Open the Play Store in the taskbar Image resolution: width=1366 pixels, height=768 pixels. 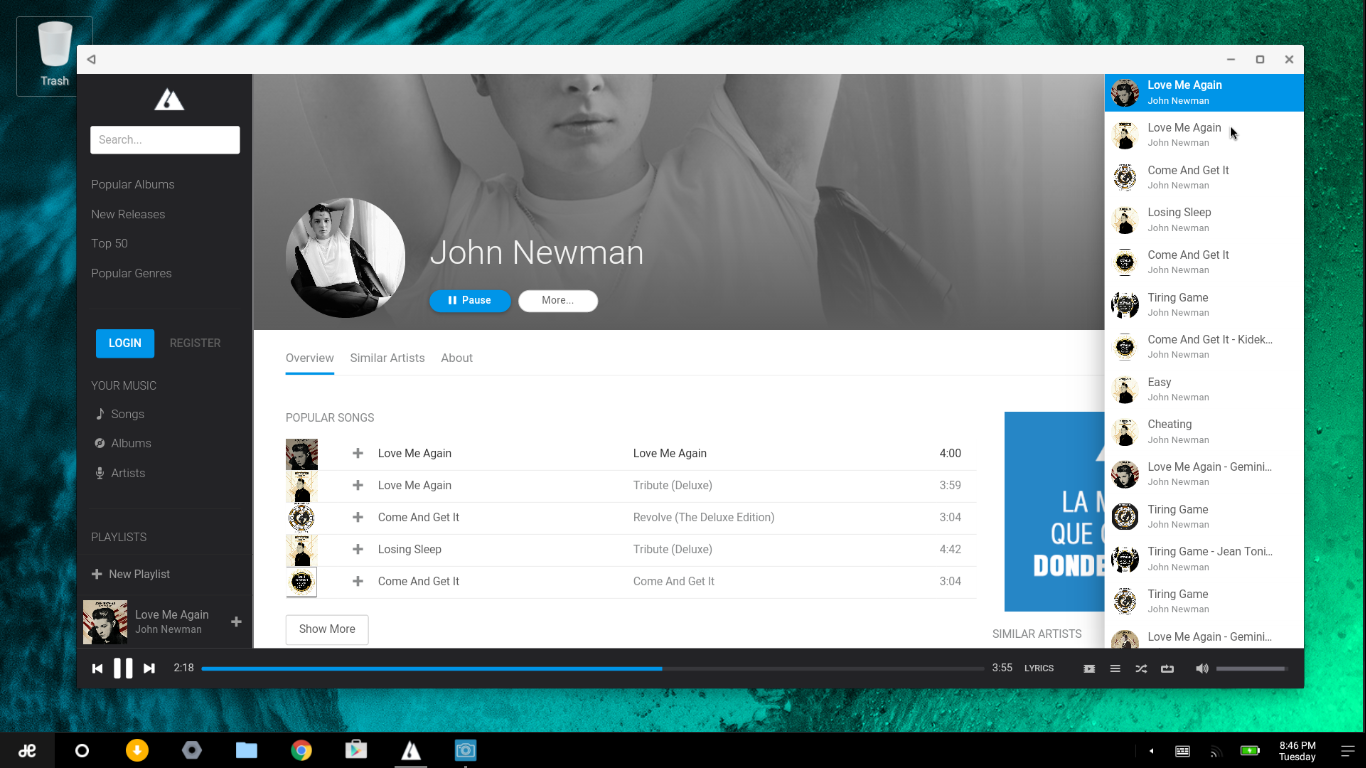point(356,750)
